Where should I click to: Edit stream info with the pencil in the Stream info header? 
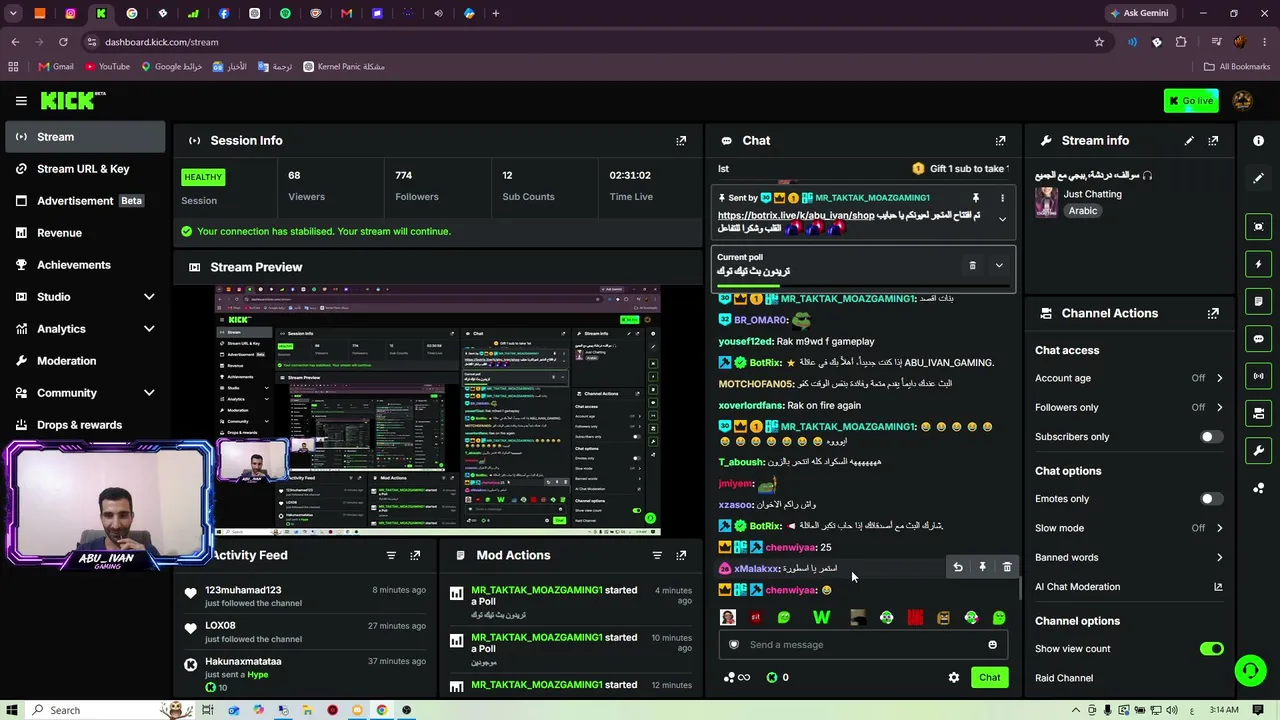tap(1189, 141)
